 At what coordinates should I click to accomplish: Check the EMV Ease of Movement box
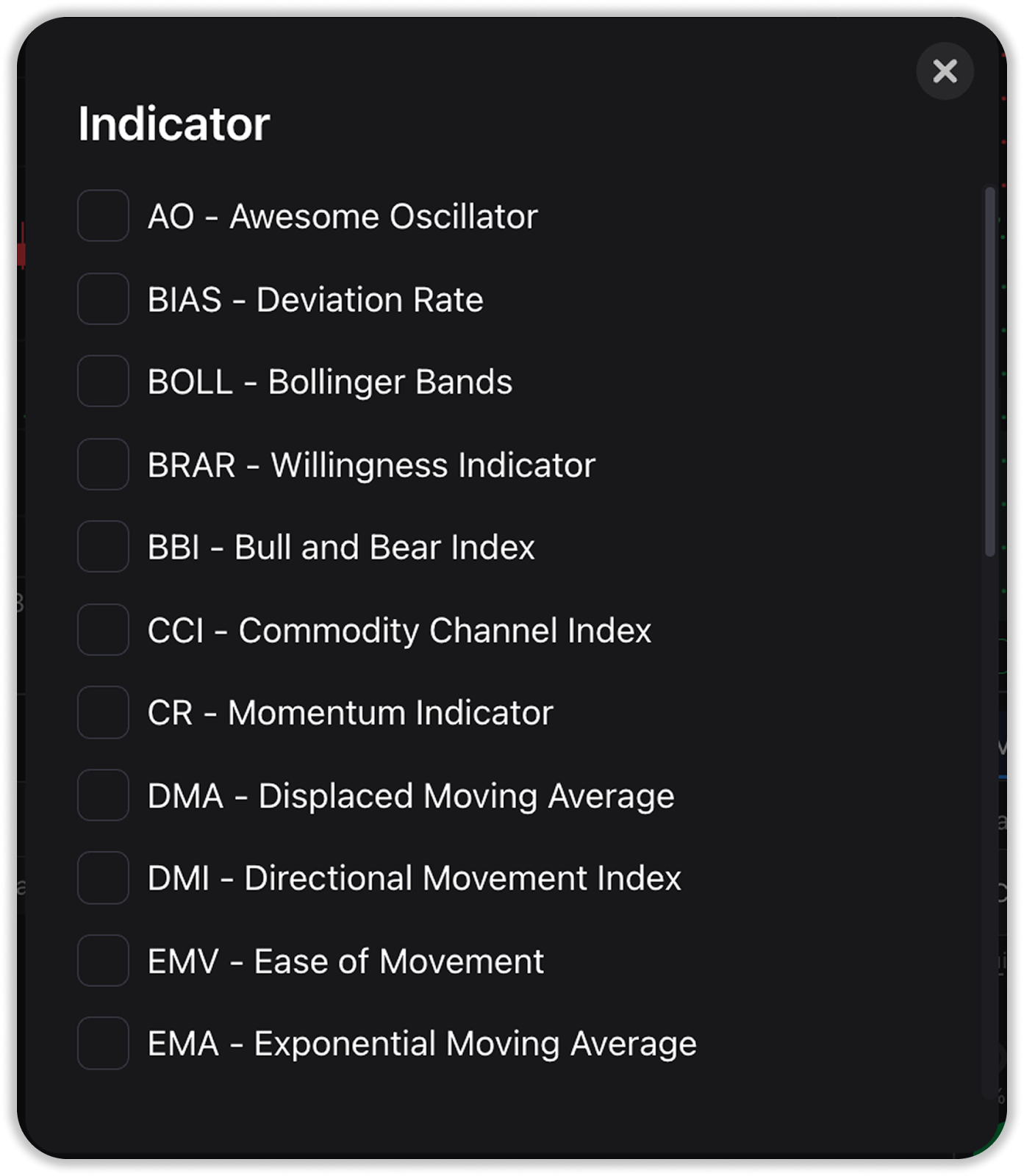pyautogui.click(x=104, y=961)
